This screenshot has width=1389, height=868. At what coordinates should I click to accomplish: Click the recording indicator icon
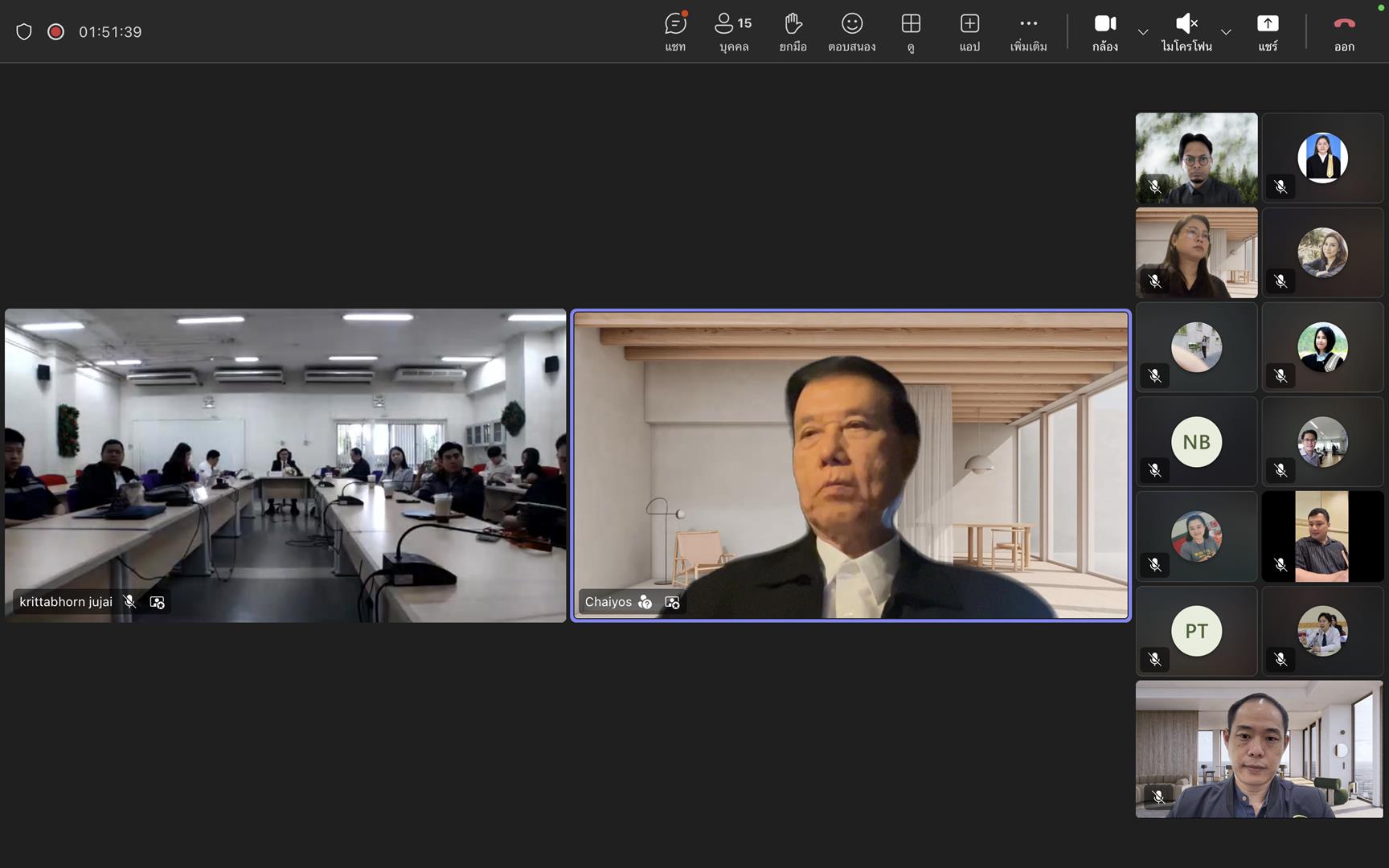55,31
